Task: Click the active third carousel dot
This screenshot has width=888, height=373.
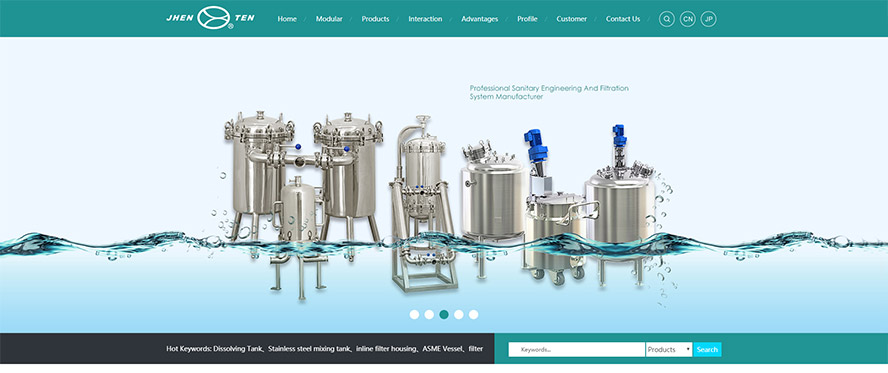Action: pos(444,315)
